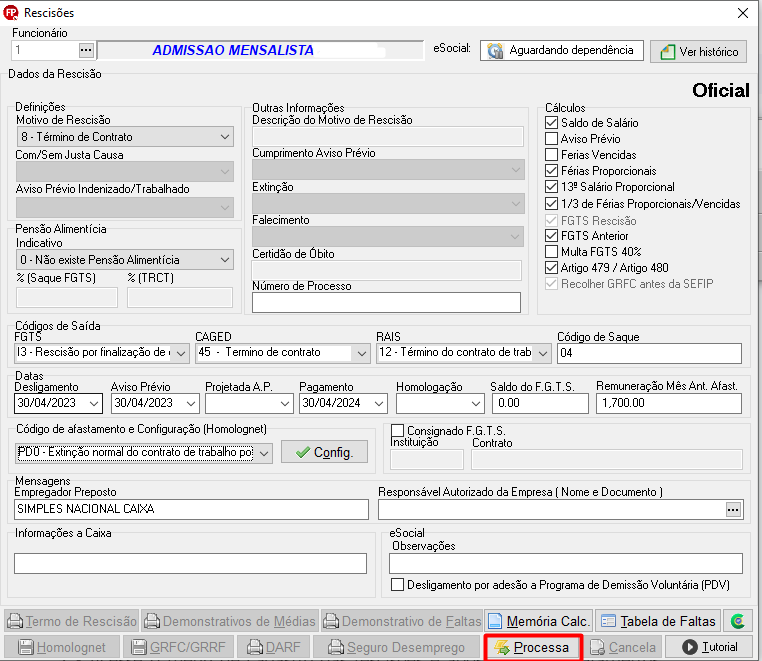Open employee lookup ellipsis button
The width and height of the screenshot is (762, 661).
86,50
